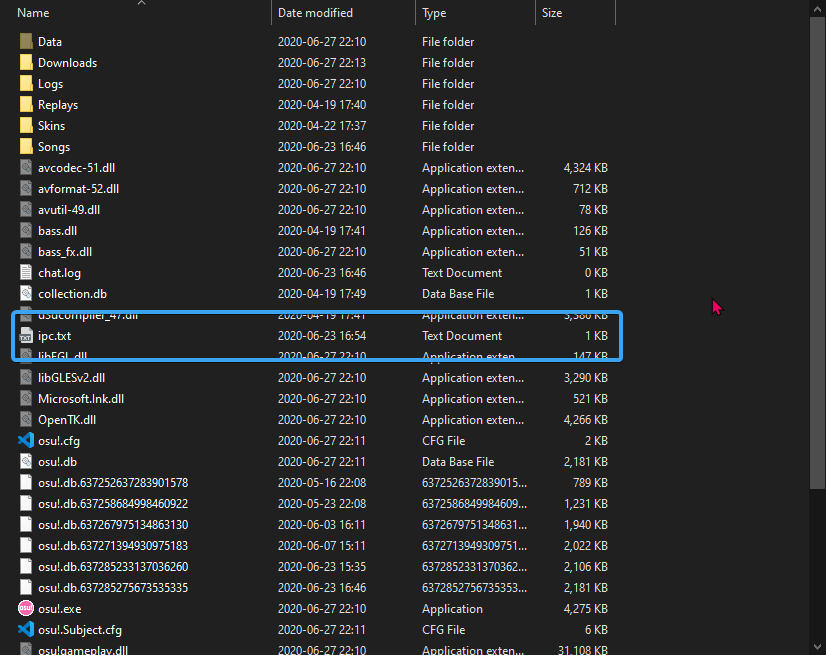826x655 pixels.
Task: Click the 4,266 KB size value
Action: (x=586, y=420)
